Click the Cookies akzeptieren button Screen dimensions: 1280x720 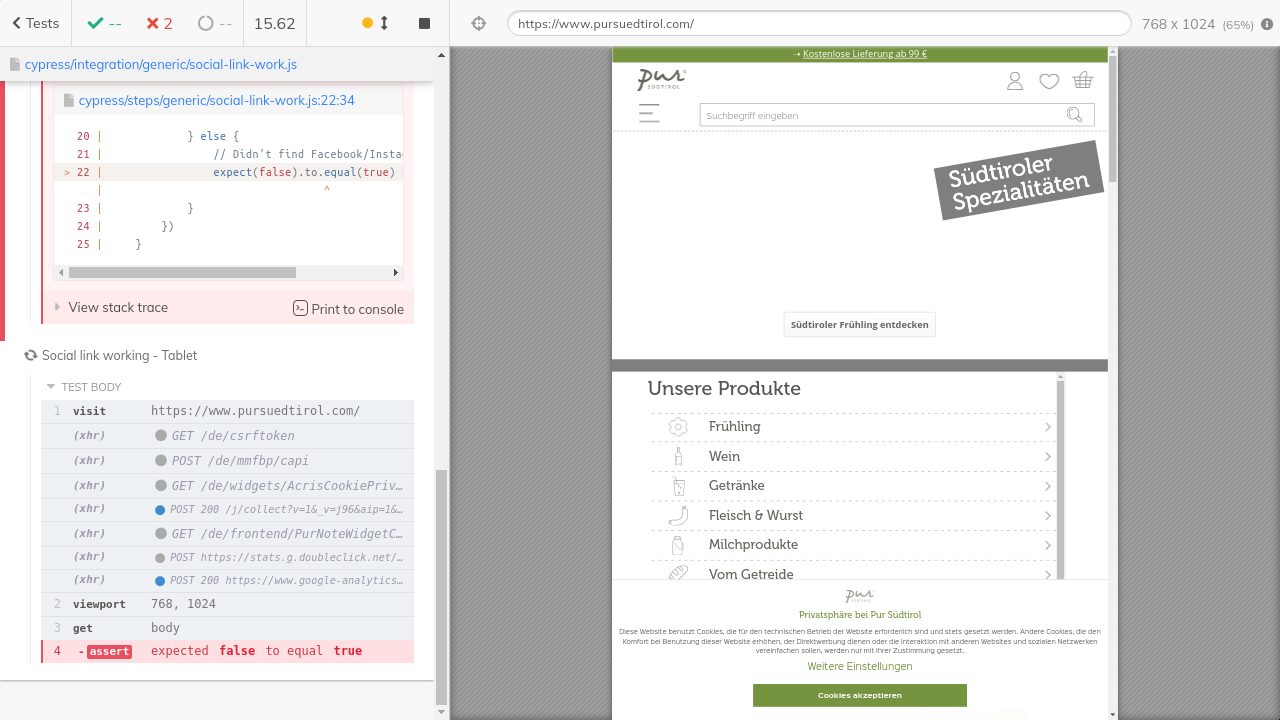click(859, 695)
